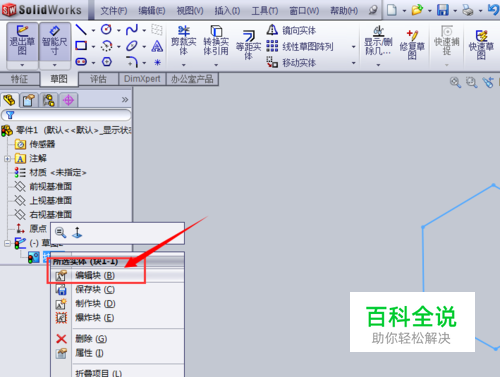Click the Print icon
The image size is (500, 377).
pos(468,10)
